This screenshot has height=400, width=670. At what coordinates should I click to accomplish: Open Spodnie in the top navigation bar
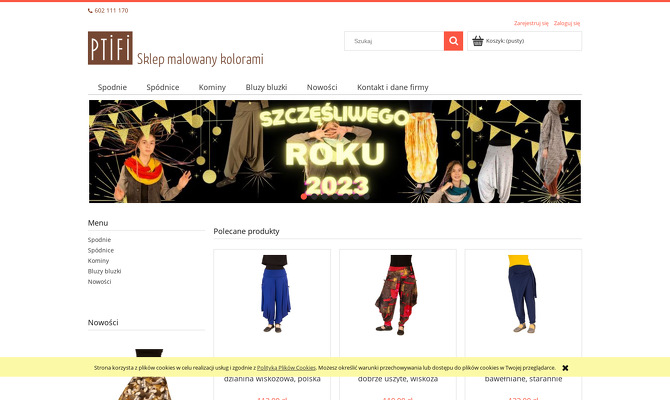112,87
